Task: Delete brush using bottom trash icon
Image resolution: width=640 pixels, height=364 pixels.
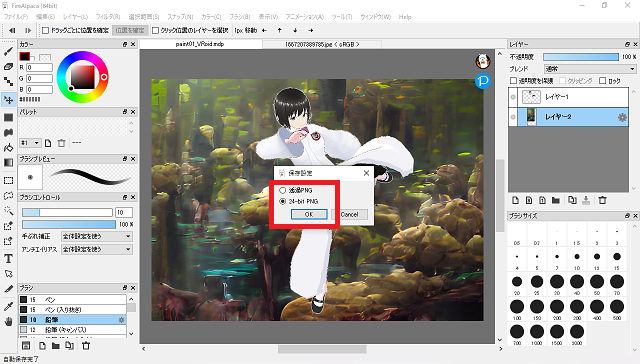Action: pyautogui.click(x=86, y=346)
